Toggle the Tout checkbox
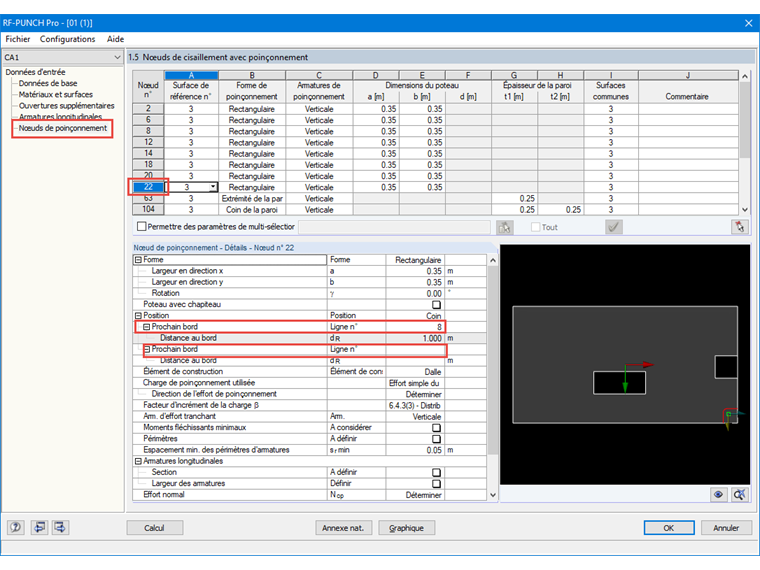The image size is (760, 570). pos(536,227)
